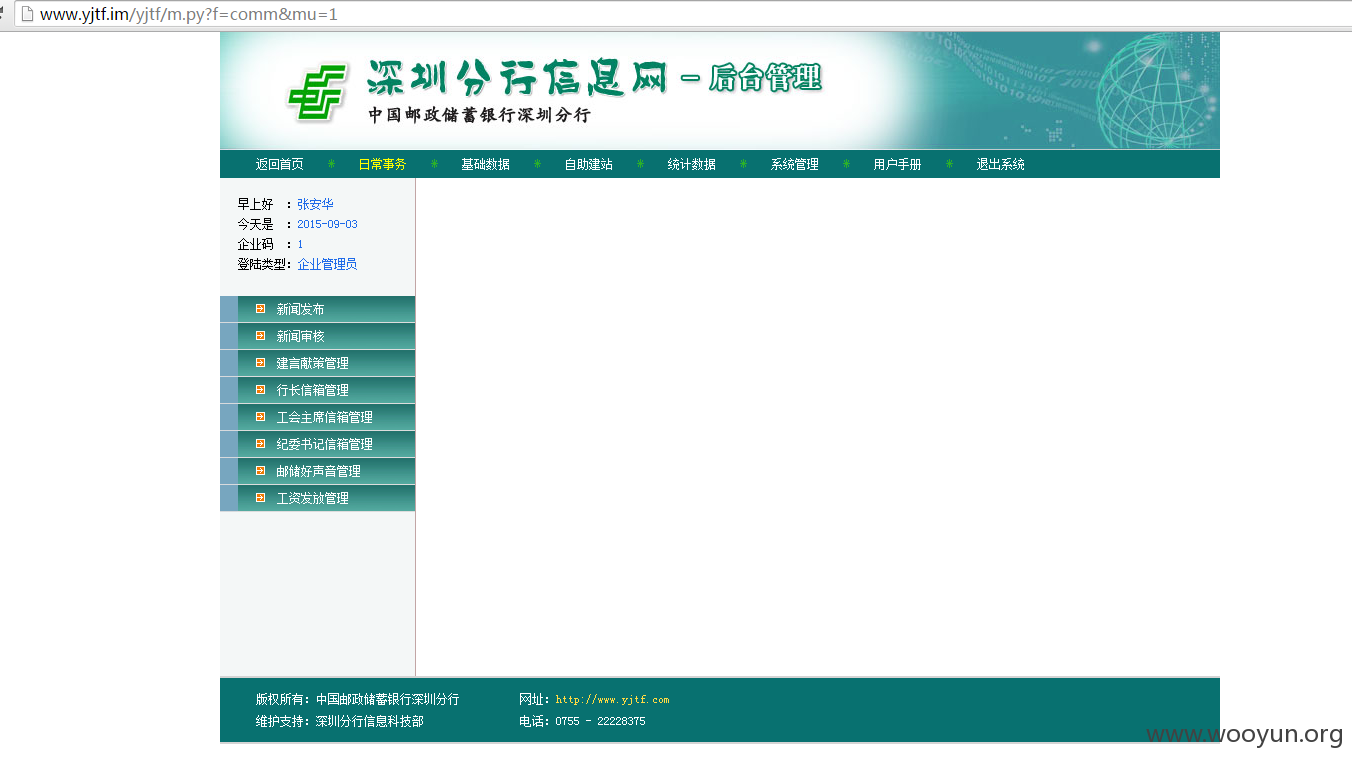Click the date 2015-09-03

pos(327,224)
